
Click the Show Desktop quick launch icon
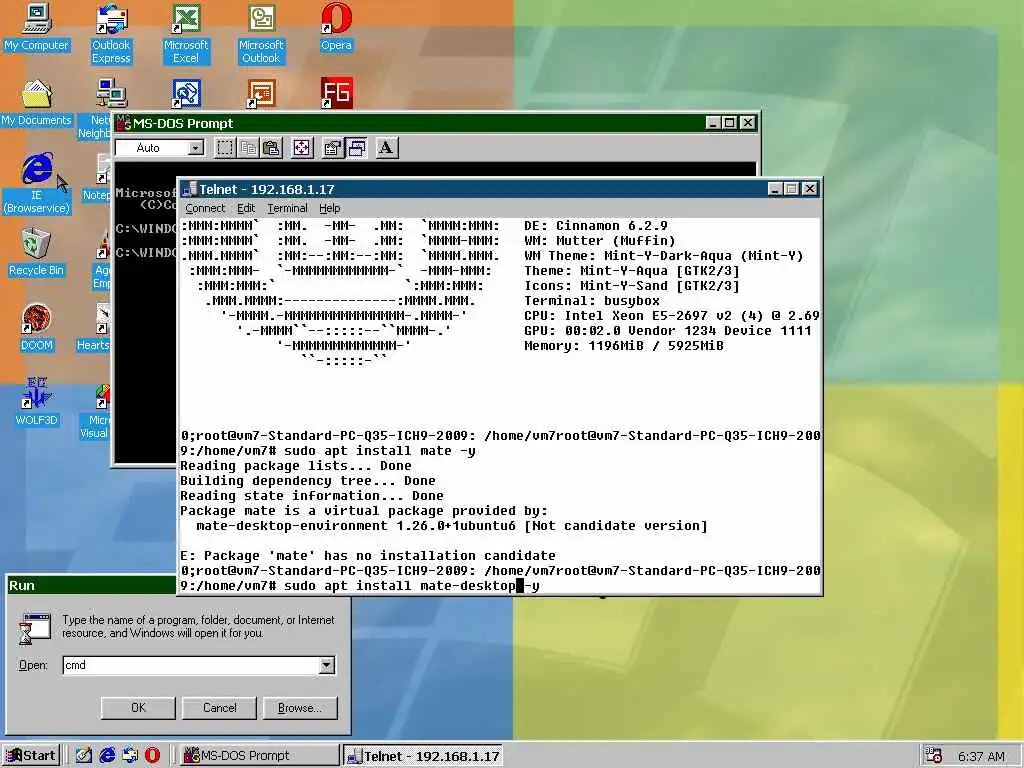click(84, 756)
